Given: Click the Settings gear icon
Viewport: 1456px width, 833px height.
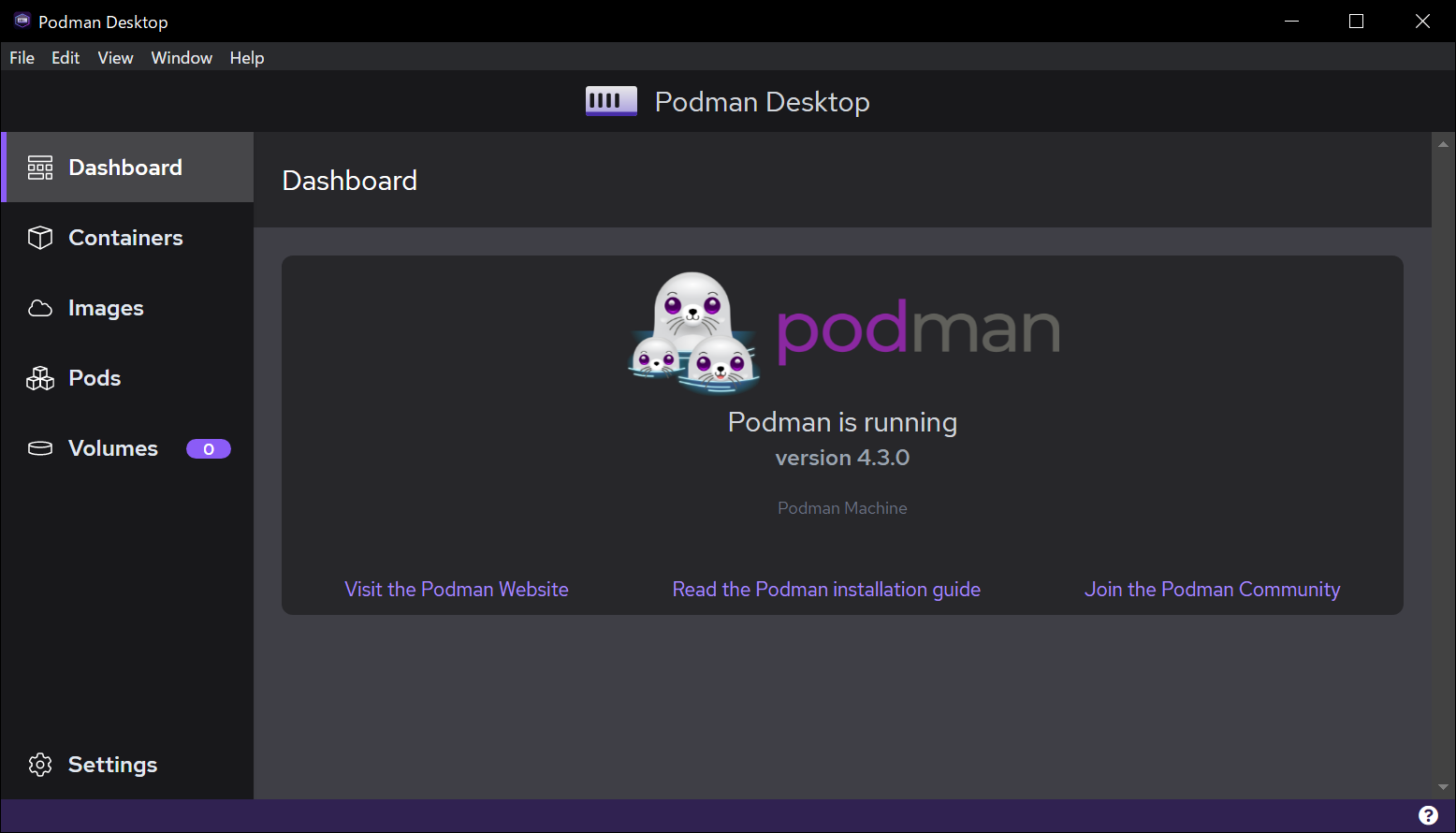Looking at the screenshot, I should pos(40,765).
